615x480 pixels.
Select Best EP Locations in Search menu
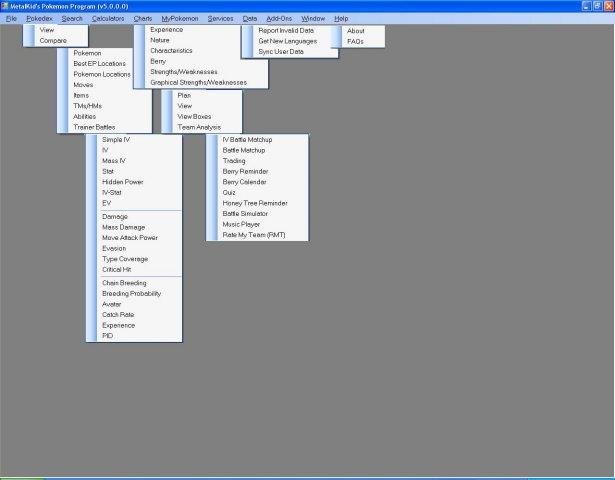[x=100, y=64]
